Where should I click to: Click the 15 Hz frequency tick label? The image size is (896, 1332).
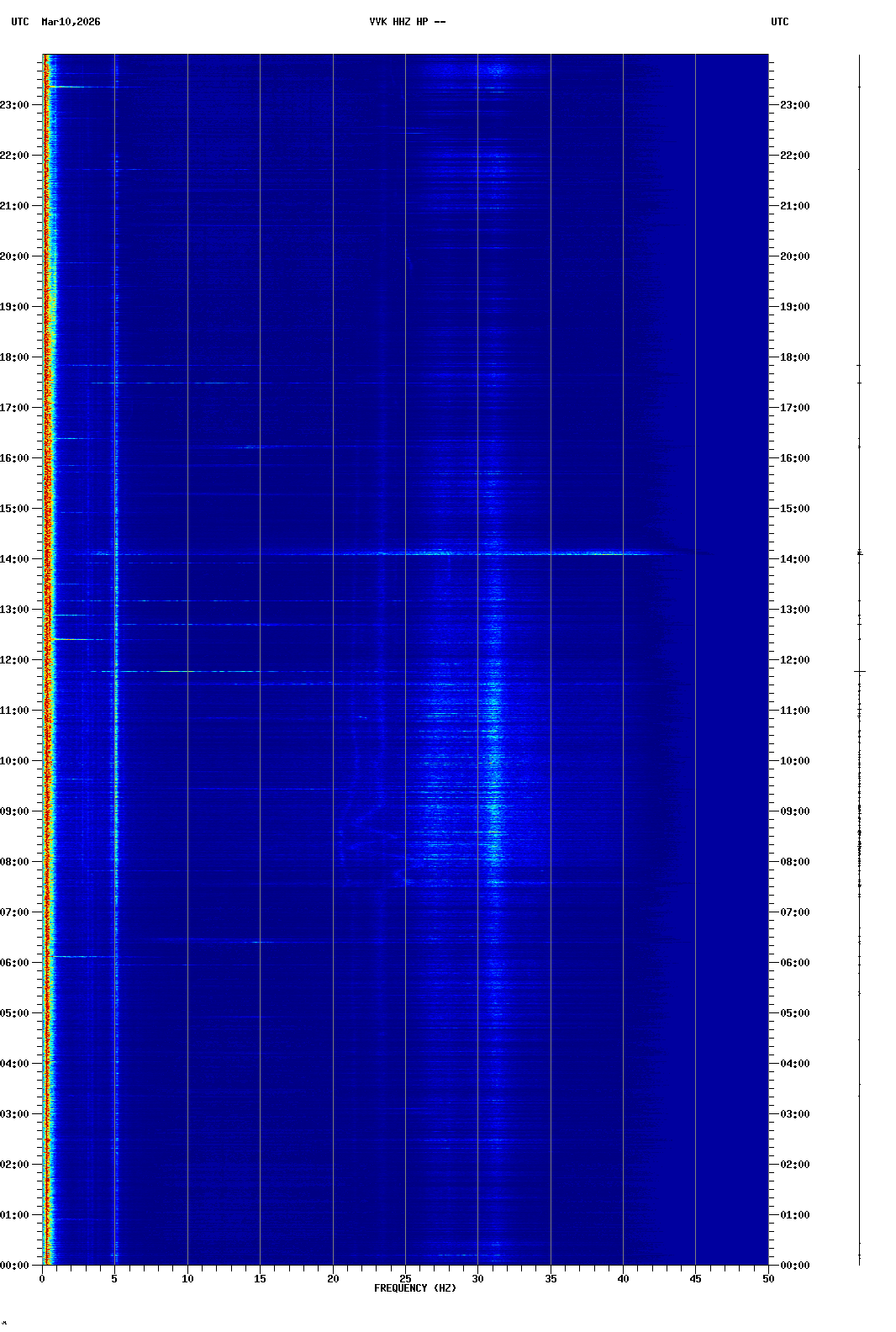tap(260, 1279)
